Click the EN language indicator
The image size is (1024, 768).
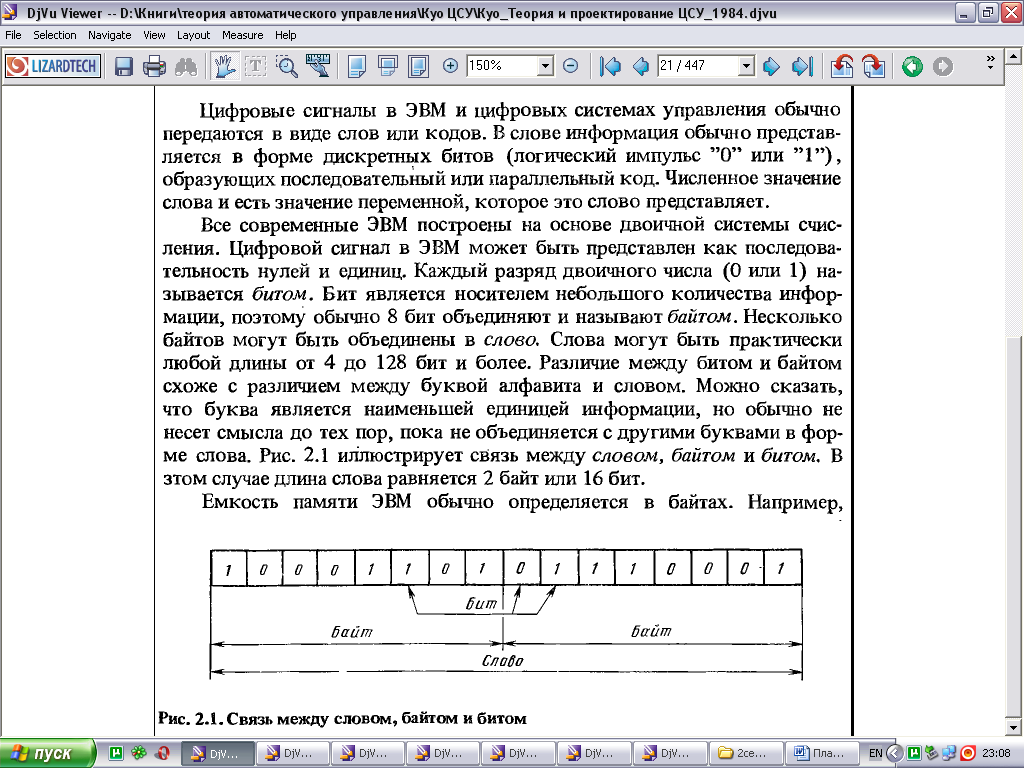[876, 753]
